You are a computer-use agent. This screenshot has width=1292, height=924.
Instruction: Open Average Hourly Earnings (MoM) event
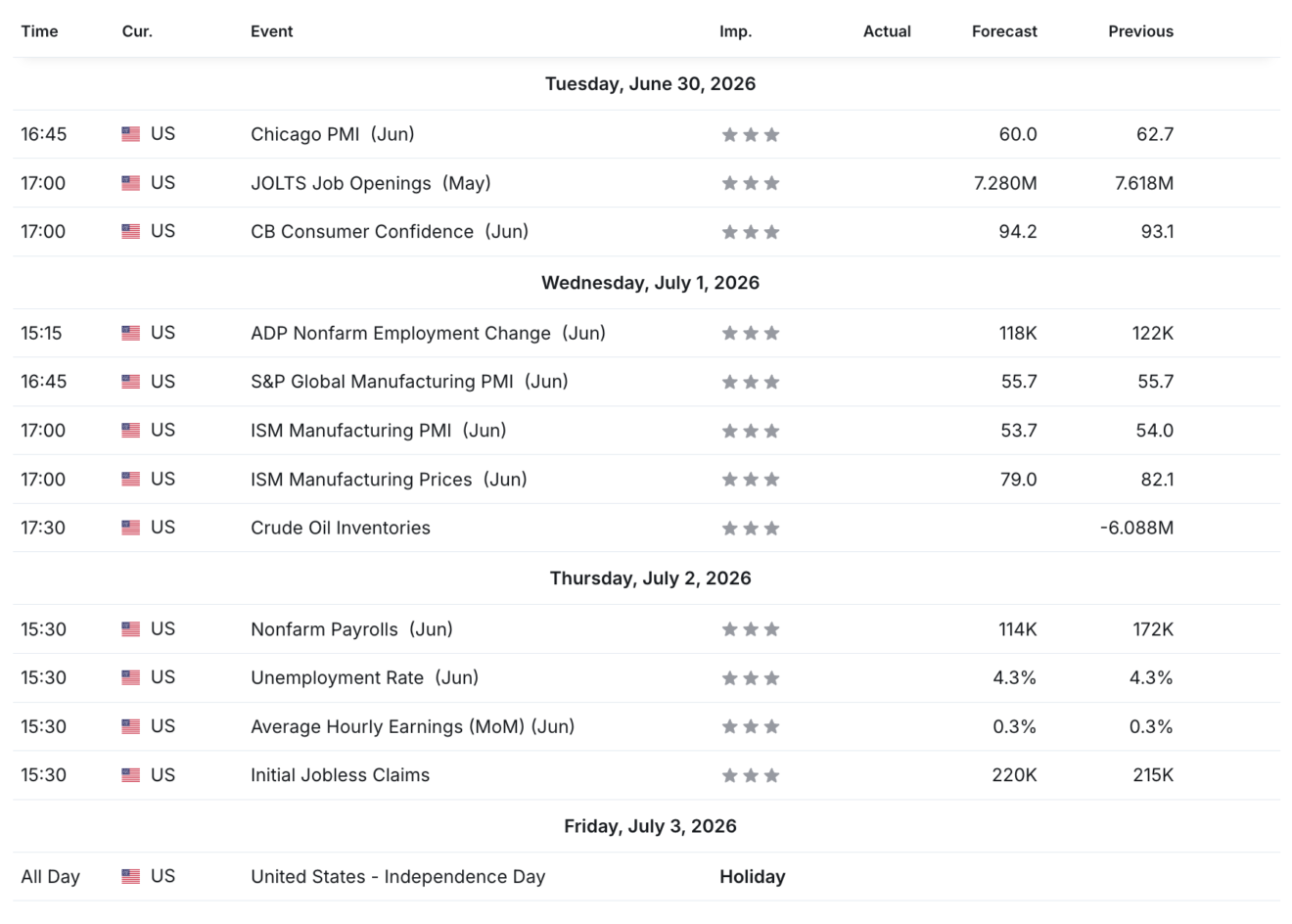coord(412,727)
